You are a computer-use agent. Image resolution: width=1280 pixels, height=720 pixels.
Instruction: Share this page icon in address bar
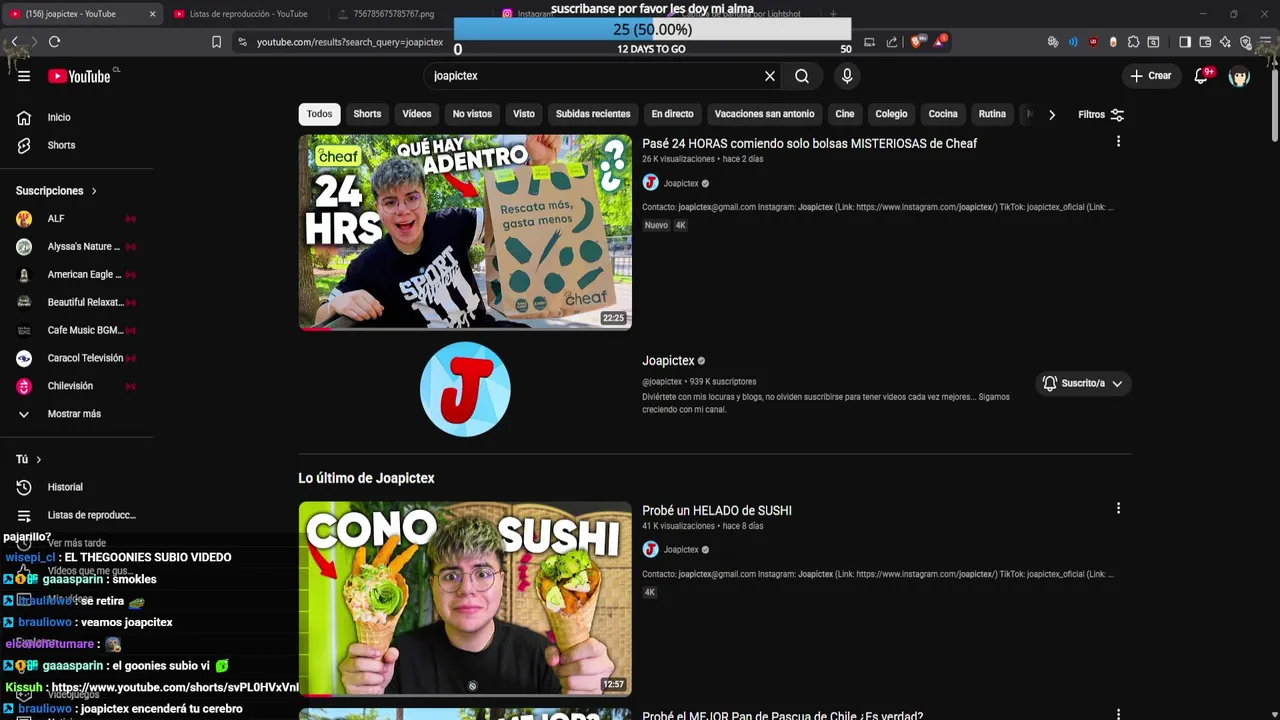tap(892, 42)
